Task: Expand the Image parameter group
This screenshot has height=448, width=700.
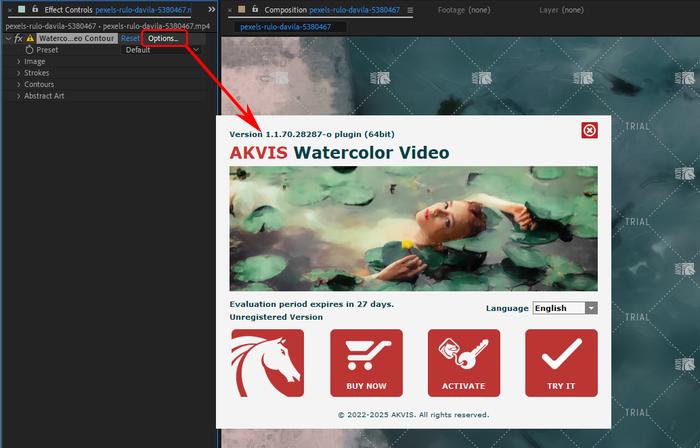Action: 18,62
